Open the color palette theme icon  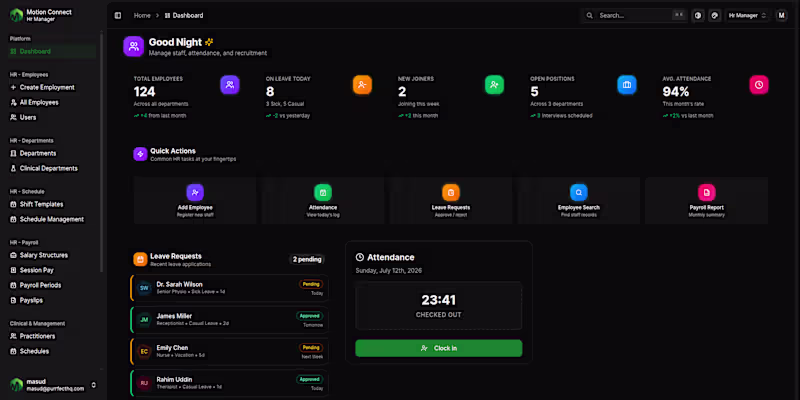tap(715, 15)
